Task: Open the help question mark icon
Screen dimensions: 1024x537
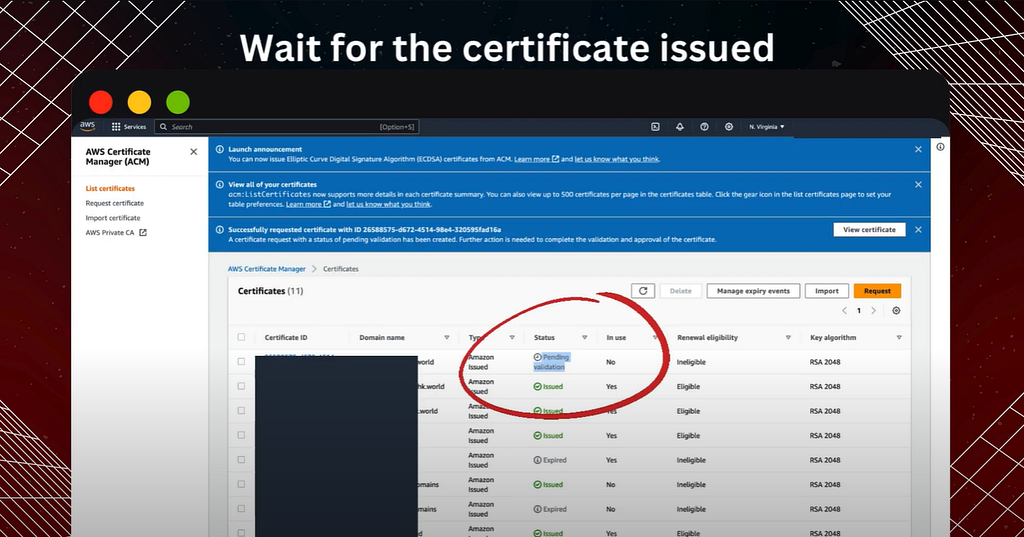Action: [x=704, y=127]
